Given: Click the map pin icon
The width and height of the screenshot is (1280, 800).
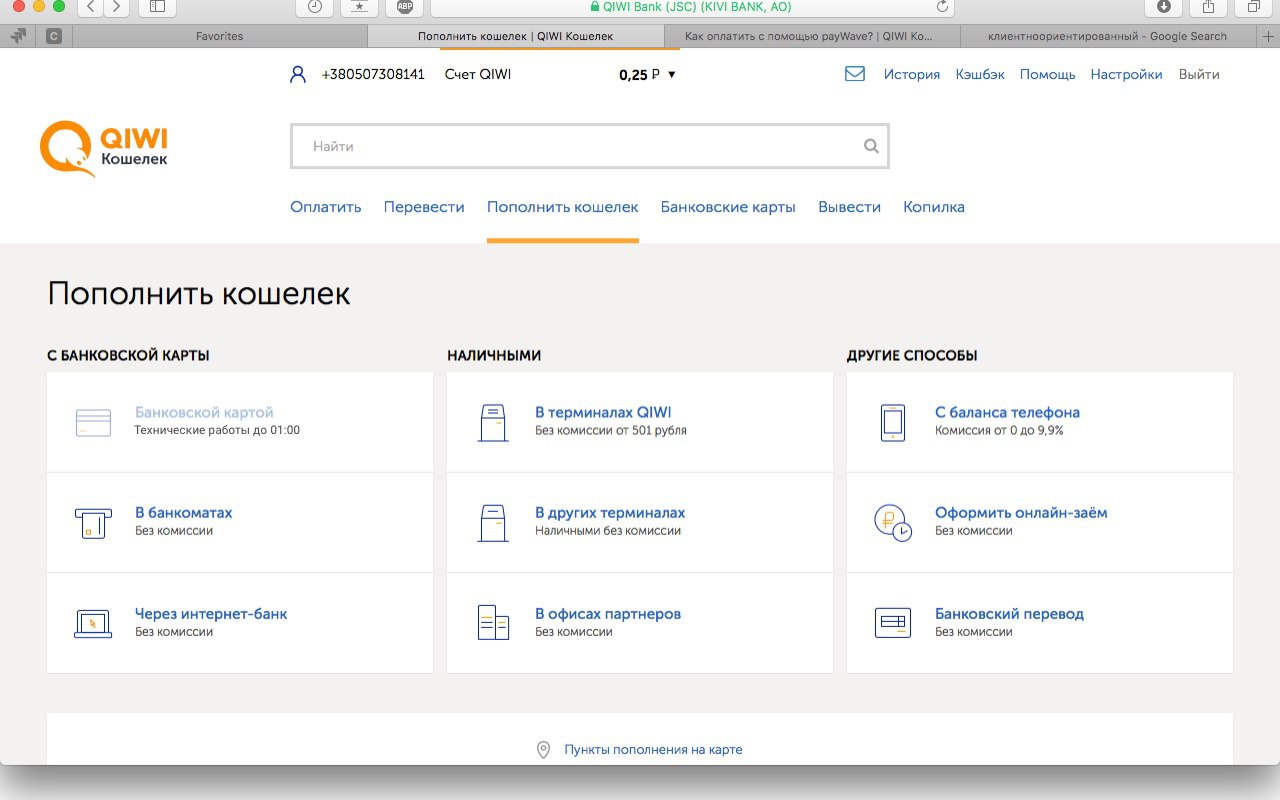Looking at the screenshot, I should click(x=544, y=749).
